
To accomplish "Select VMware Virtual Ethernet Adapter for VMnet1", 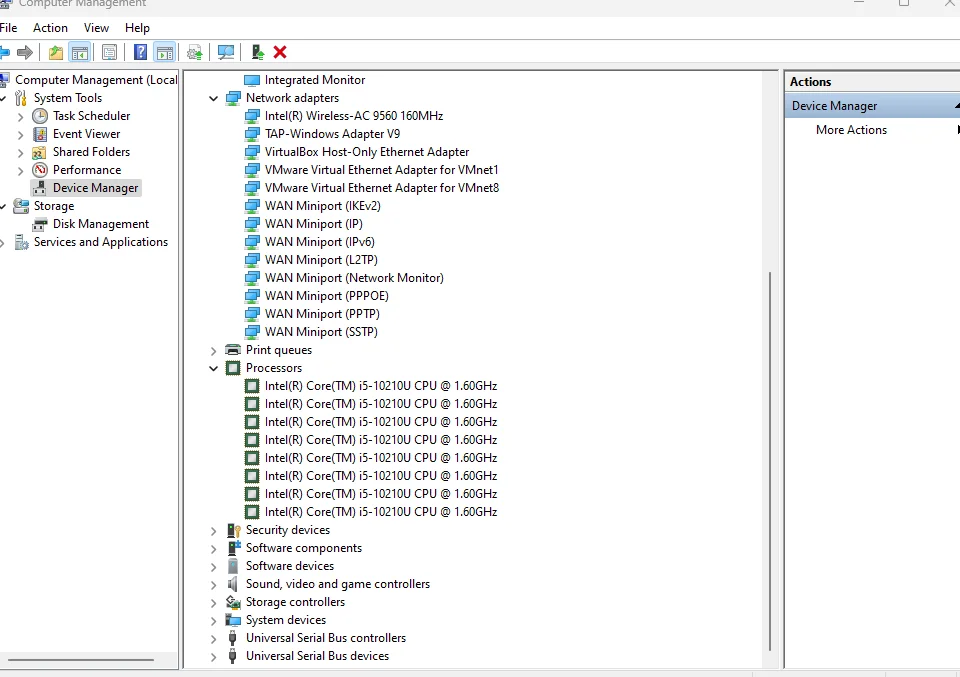I will pos(381,170).
